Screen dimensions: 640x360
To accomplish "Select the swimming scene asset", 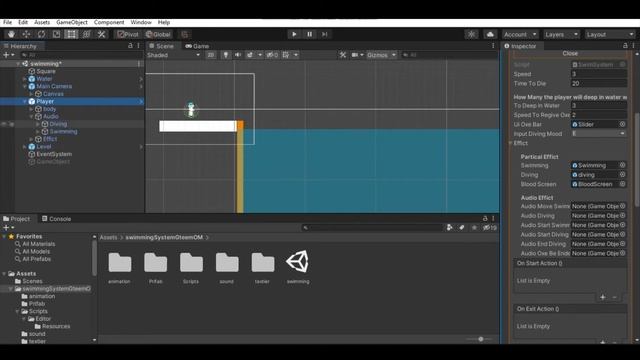I will coord(298,262).
